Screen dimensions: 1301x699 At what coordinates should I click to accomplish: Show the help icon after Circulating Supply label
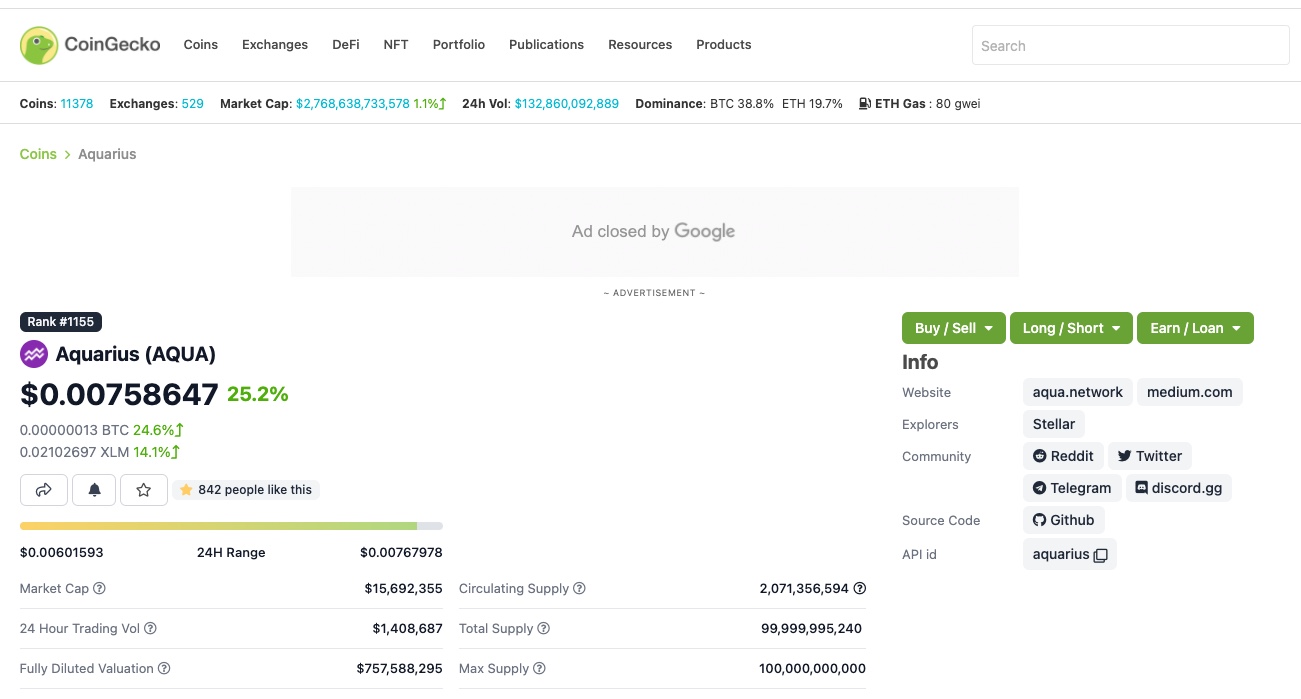point(580,589)
